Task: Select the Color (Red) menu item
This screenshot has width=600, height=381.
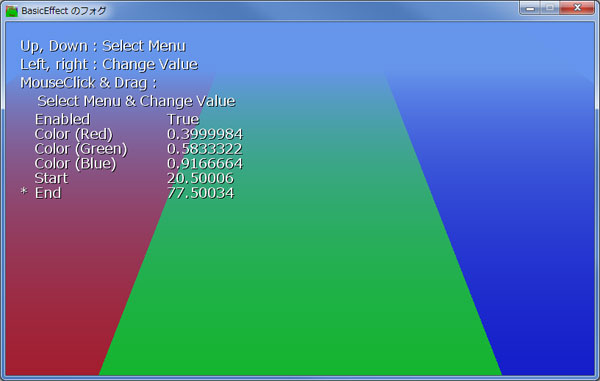Action: coord(73,134)
